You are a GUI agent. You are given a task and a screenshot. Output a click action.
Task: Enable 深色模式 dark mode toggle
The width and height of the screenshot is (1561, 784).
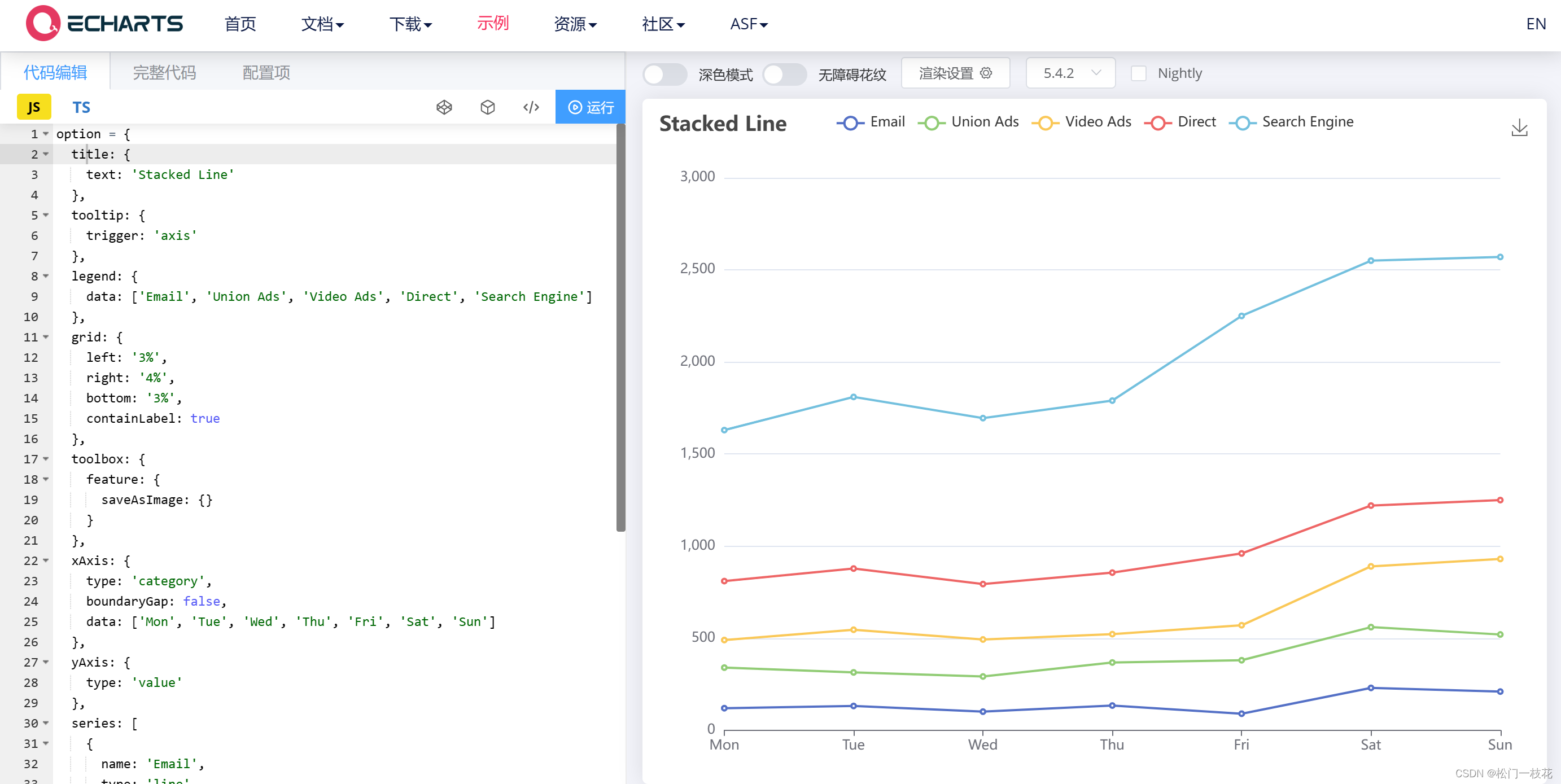pyautogui.click(x=664, y=74)
